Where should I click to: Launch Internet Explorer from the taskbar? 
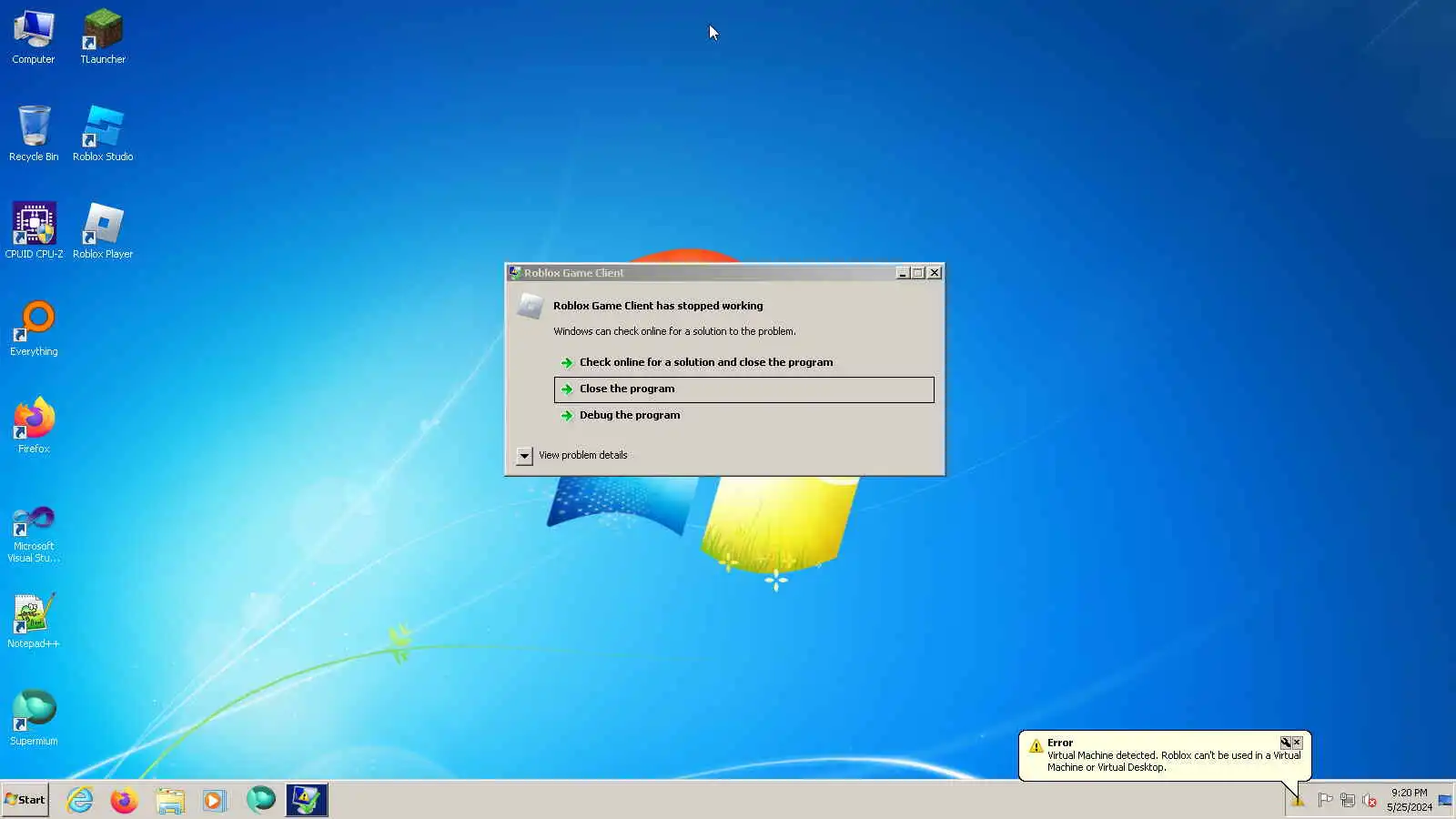80,800
